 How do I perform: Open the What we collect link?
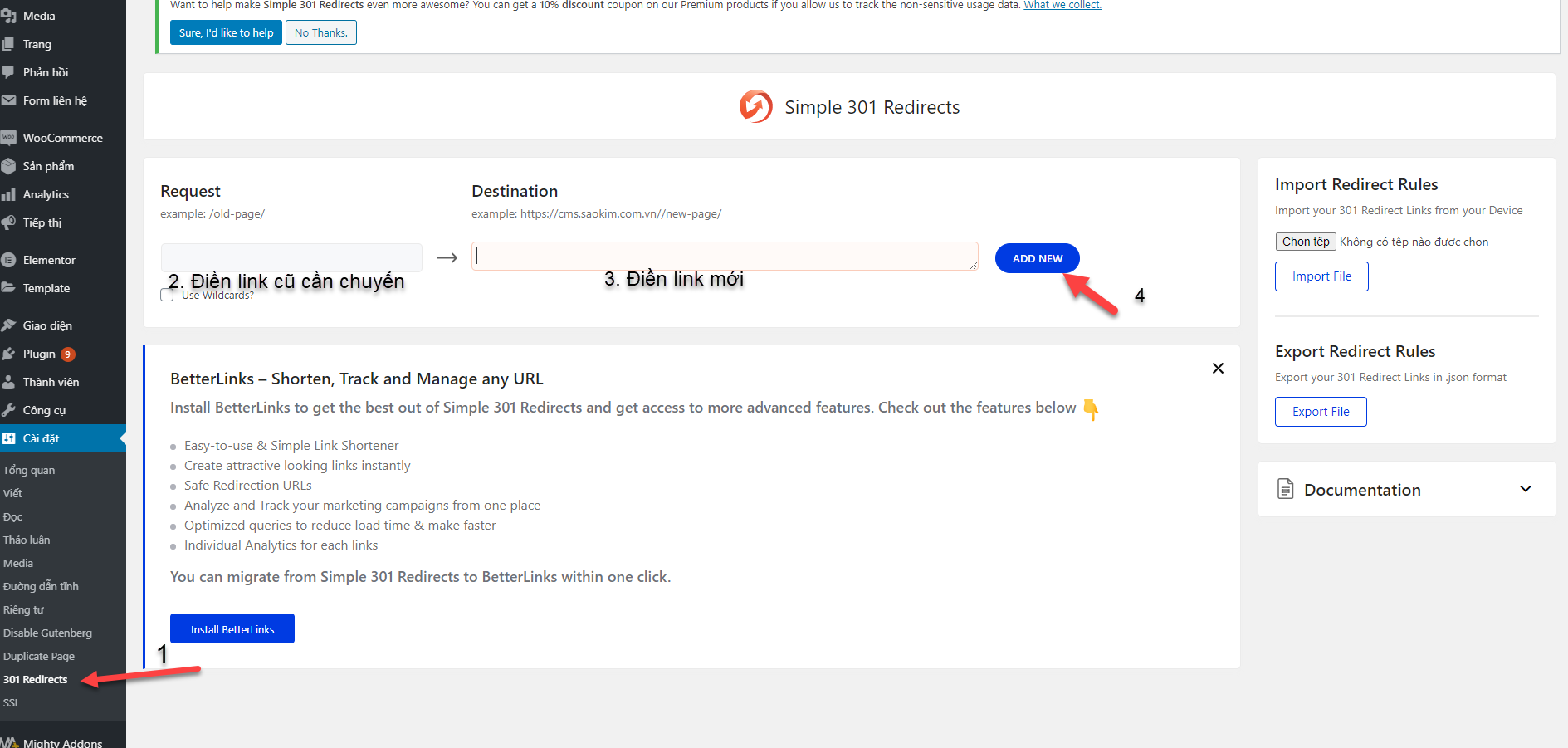(1062, 5)
